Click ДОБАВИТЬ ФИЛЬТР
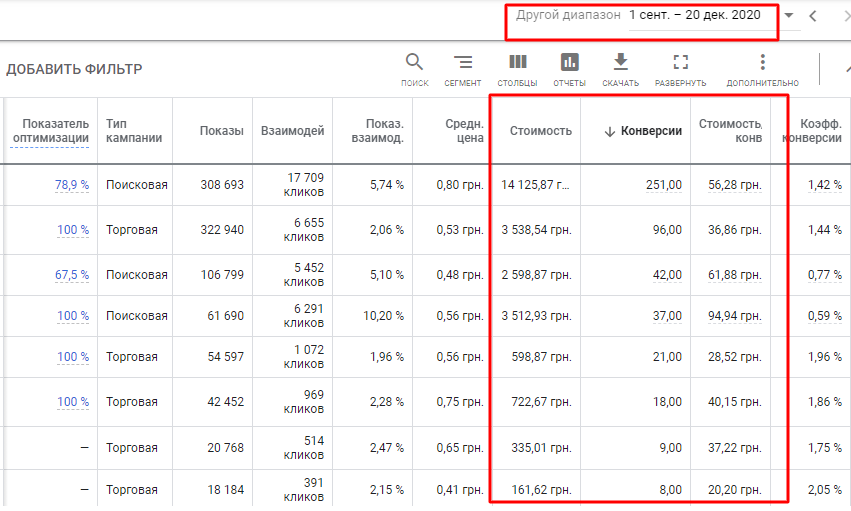The height and width of the screenshot is (511, 851). (74, 69)
